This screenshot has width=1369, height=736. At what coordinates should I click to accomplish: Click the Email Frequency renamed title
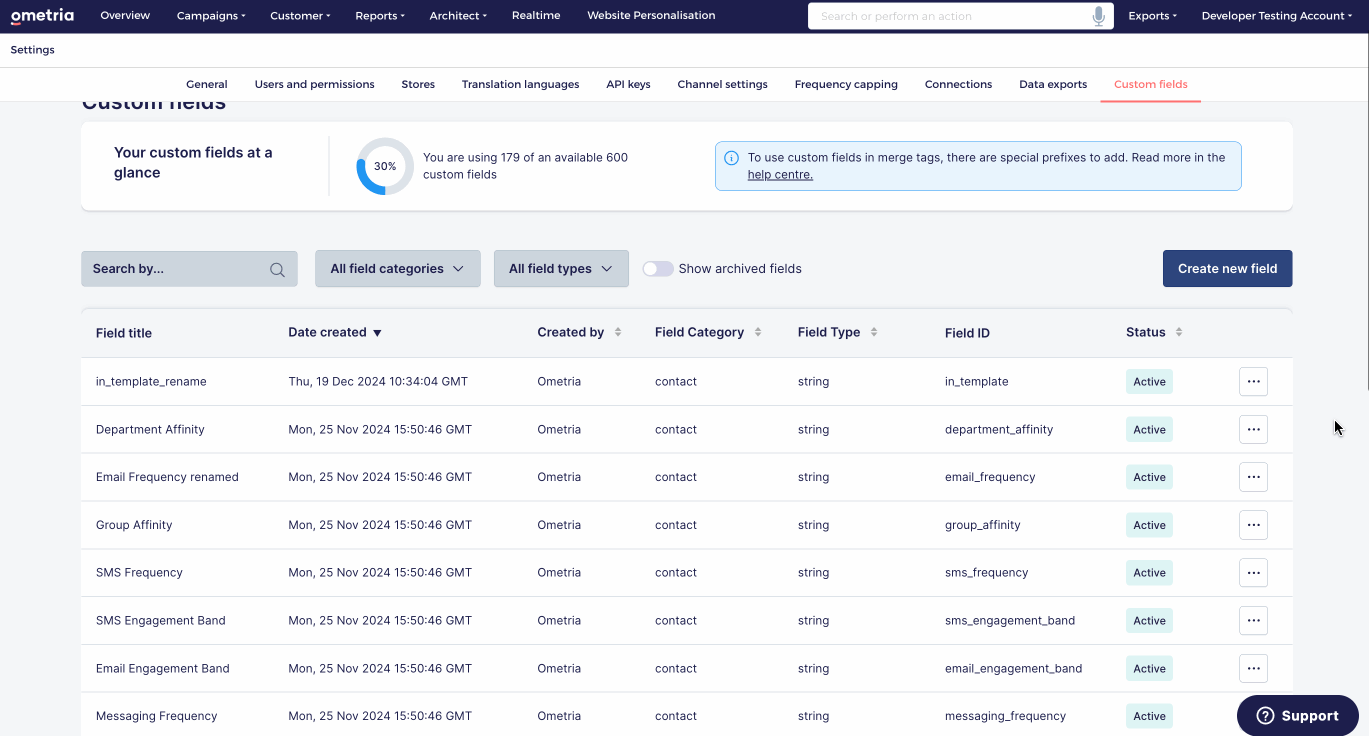click(x=167, y=477)
